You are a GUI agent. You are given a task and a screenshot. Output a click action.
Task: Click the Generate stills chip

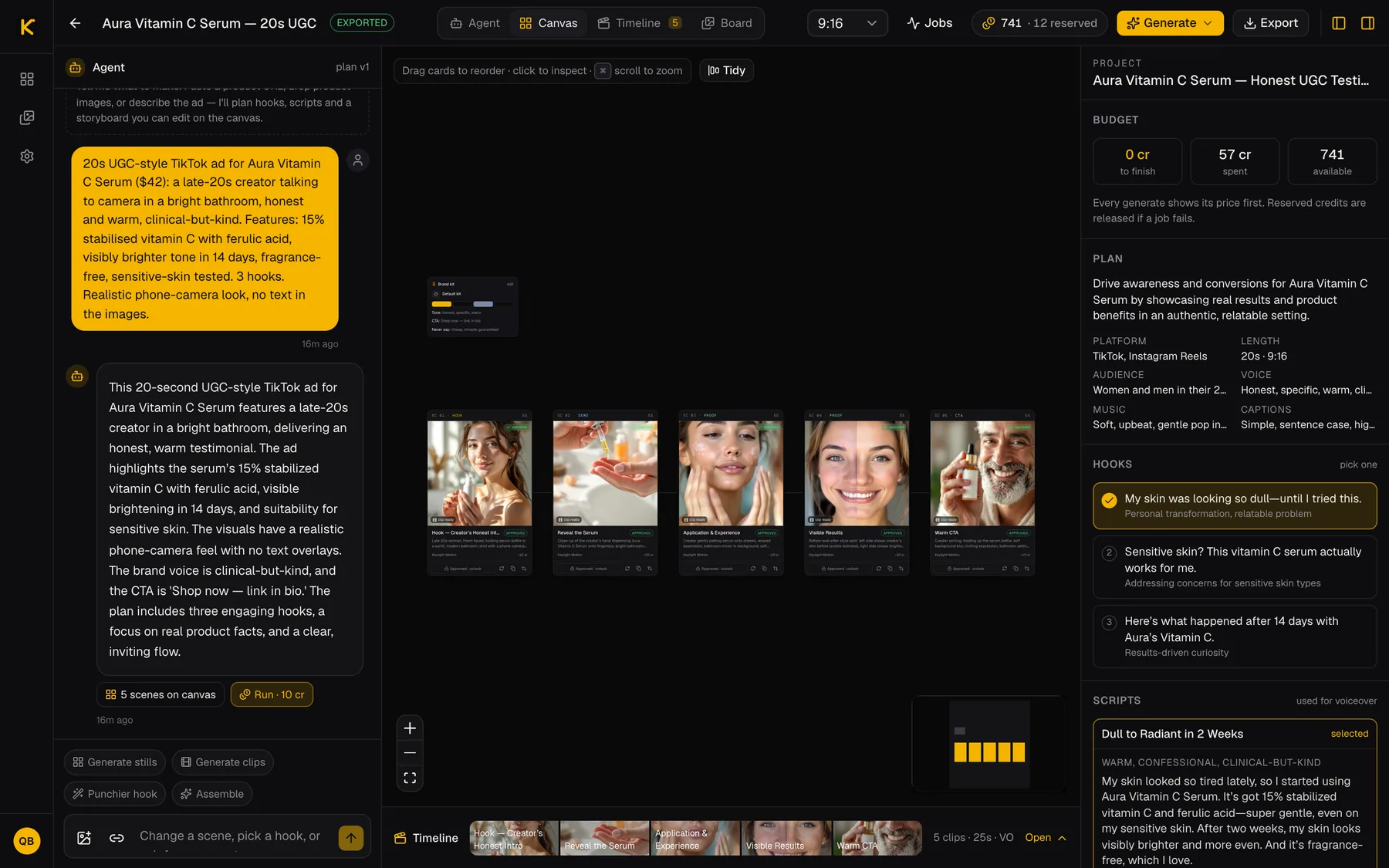pos(115,762)
